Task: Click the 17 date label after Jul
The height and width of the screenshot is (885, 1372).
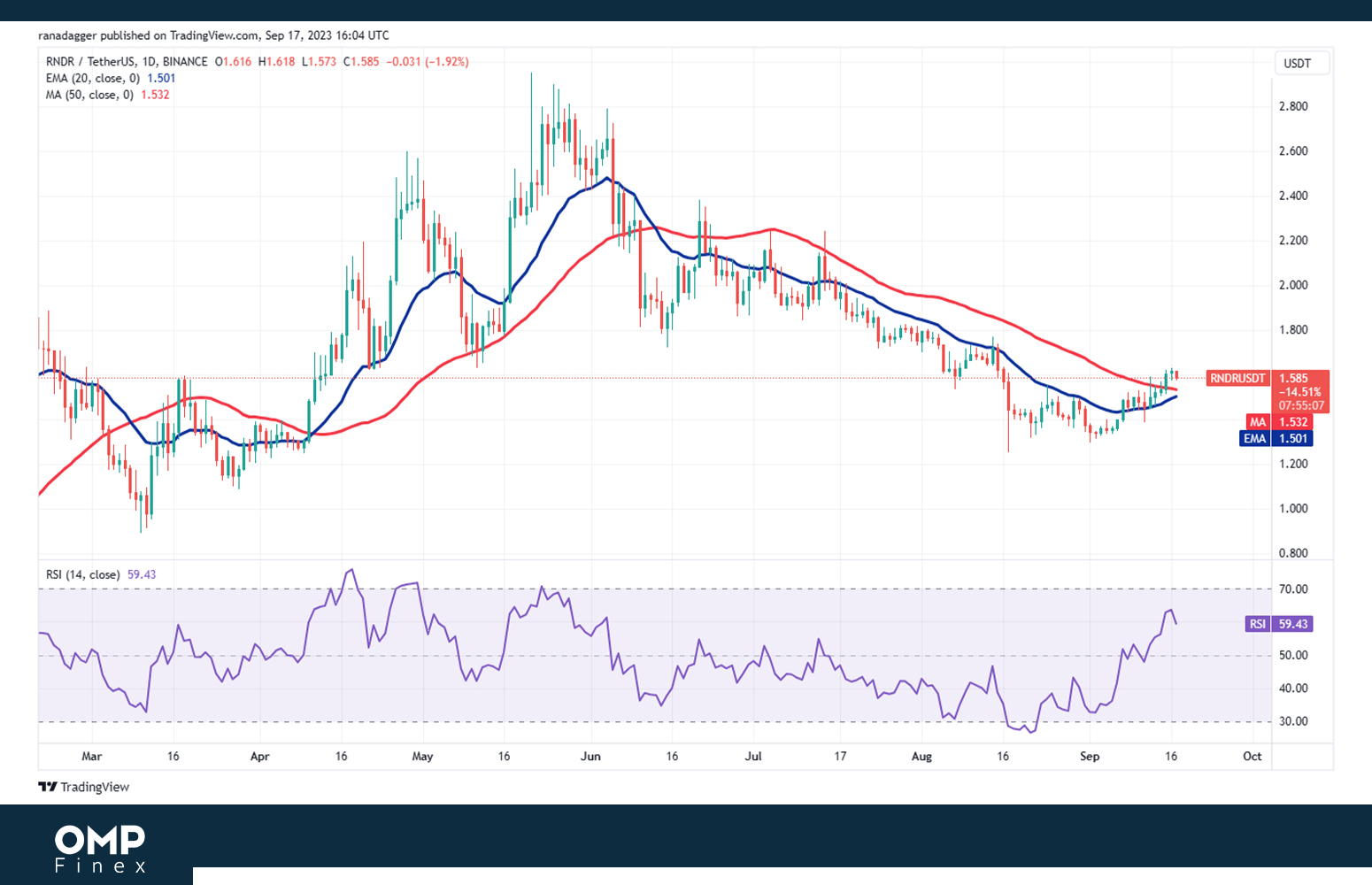Action: point(840,757)
